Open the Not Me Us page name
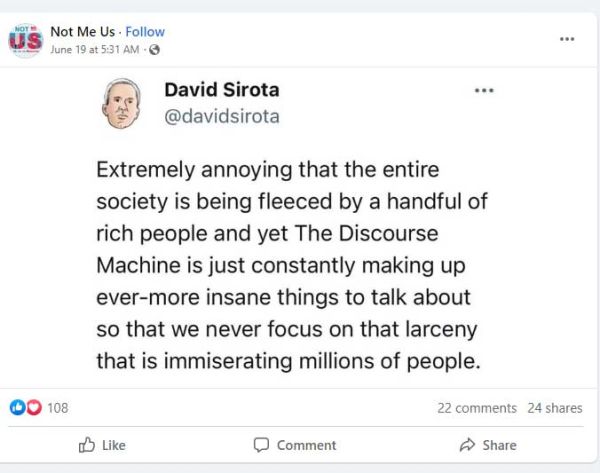Viewport: 600px width, 473px height. point(83,32)
